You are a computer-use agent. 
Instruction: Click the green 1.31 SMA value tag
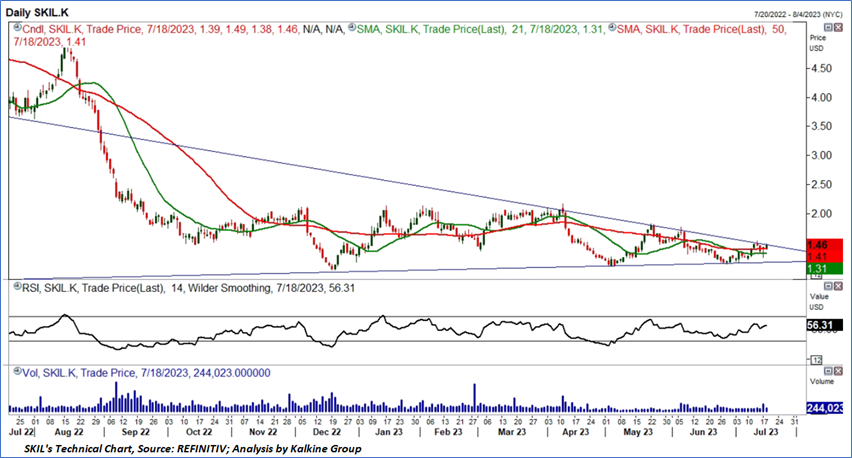click(824, 269)
